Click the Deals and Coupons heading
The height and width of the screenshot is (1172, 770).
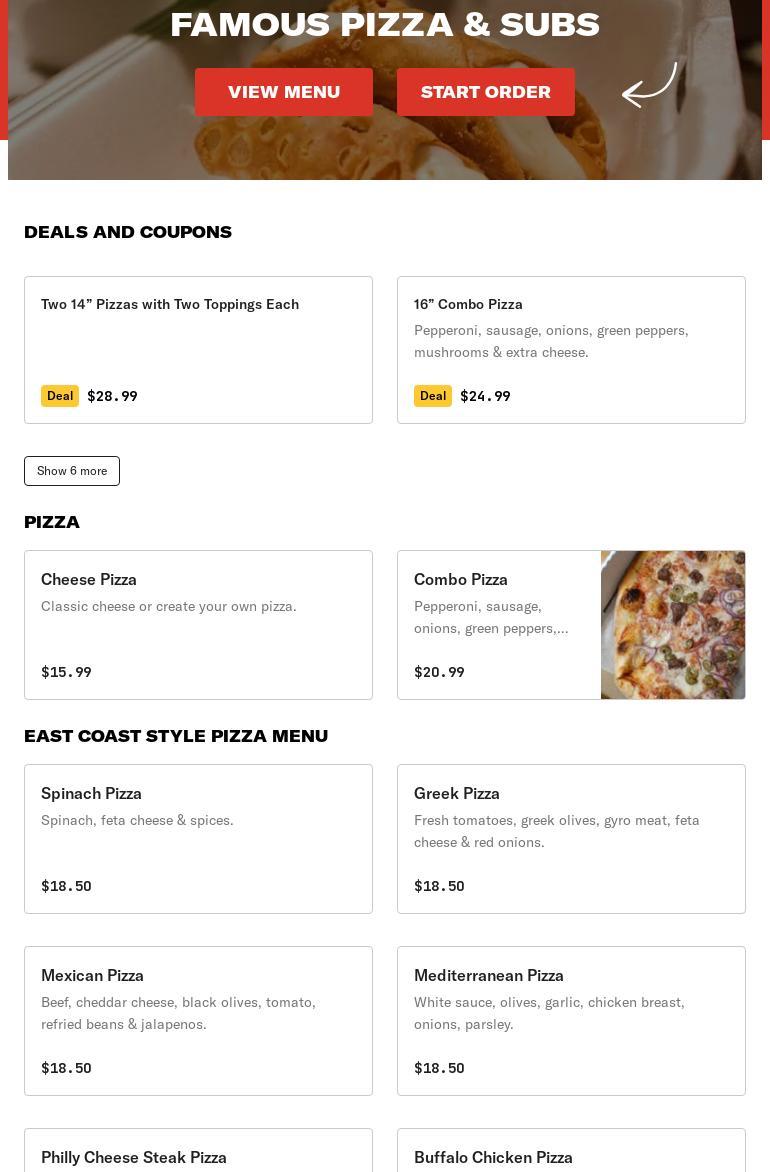tap(128, 232)
